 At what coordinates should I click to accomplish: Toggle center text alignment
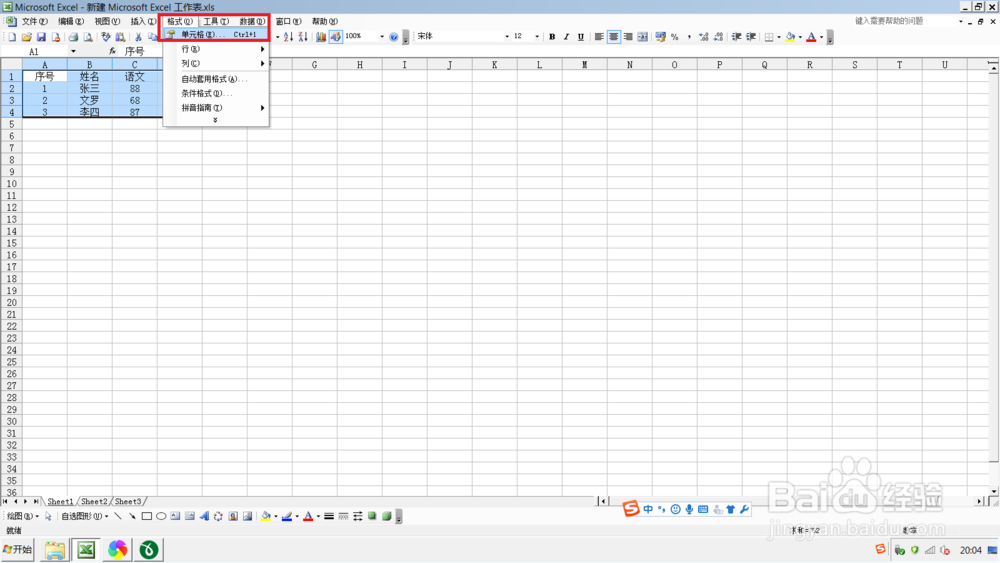pyautogui.click(x=614, y=37)
